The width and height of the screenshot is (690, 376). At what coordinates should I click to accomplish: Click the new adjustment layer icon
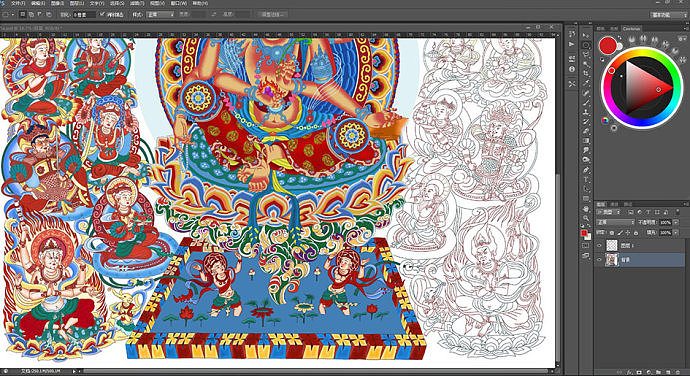(649, 372)
